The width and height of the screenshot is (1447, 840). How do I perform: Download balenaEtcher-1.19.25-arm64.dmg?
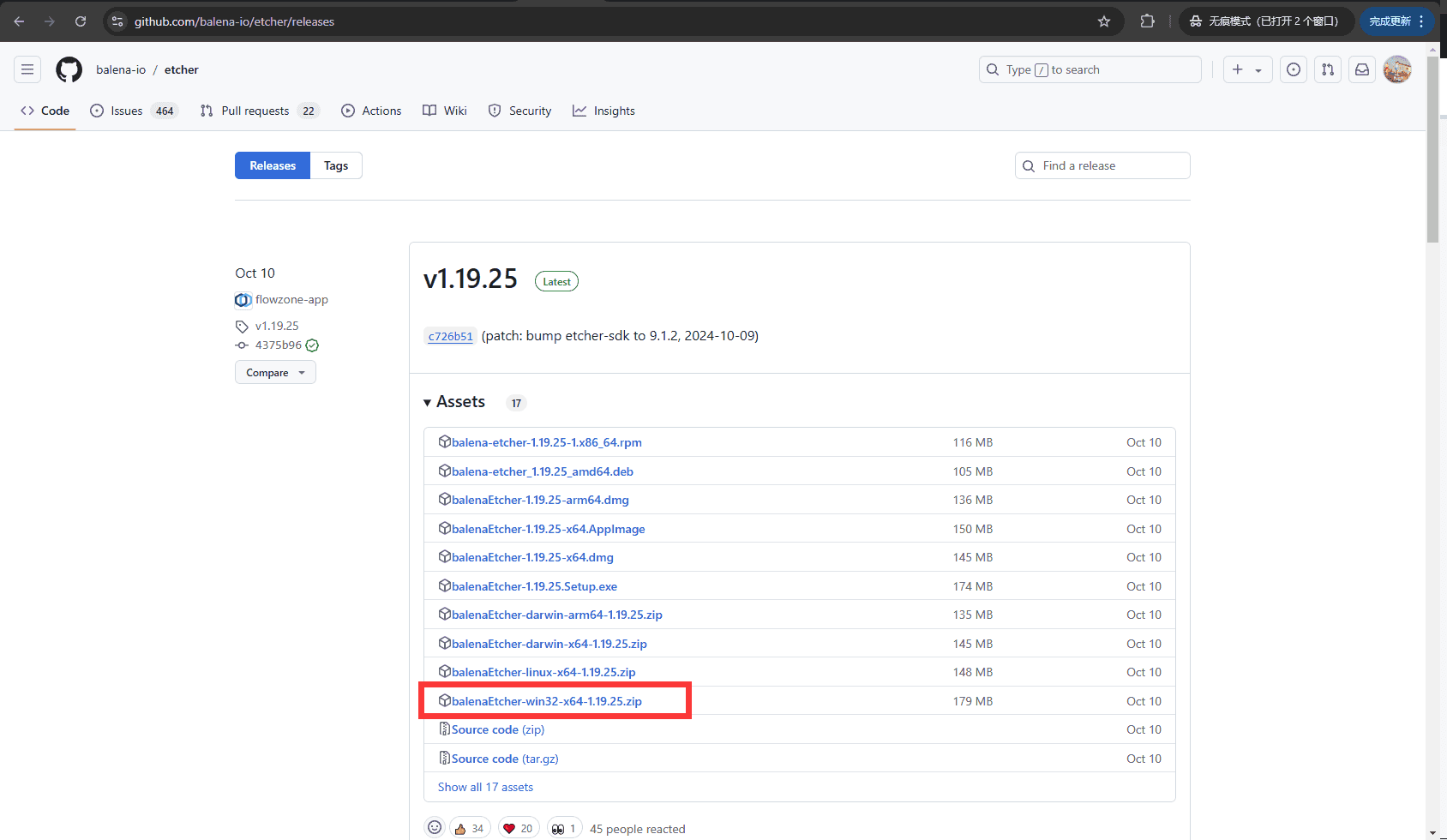(x=540, y=500)
